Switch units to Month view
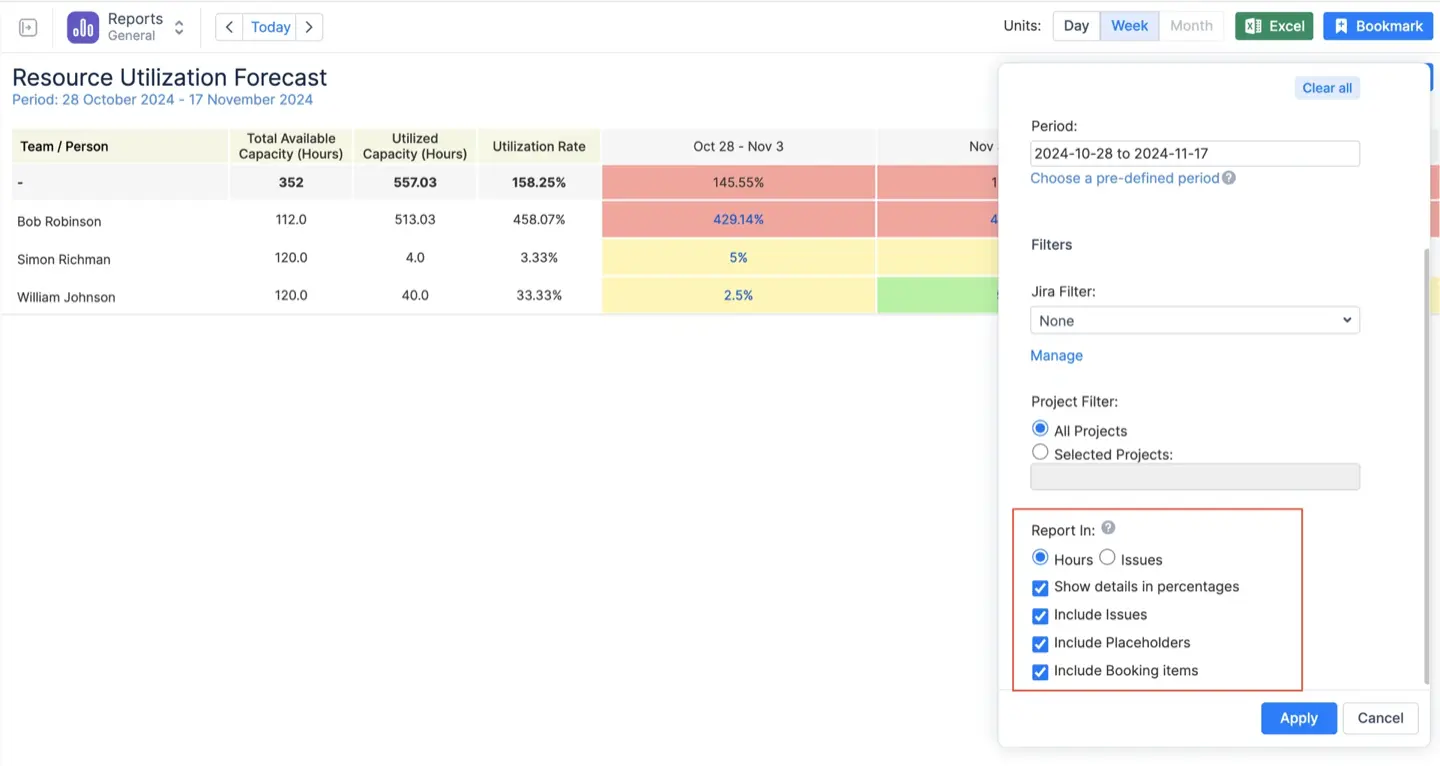 coord(1191,26)
